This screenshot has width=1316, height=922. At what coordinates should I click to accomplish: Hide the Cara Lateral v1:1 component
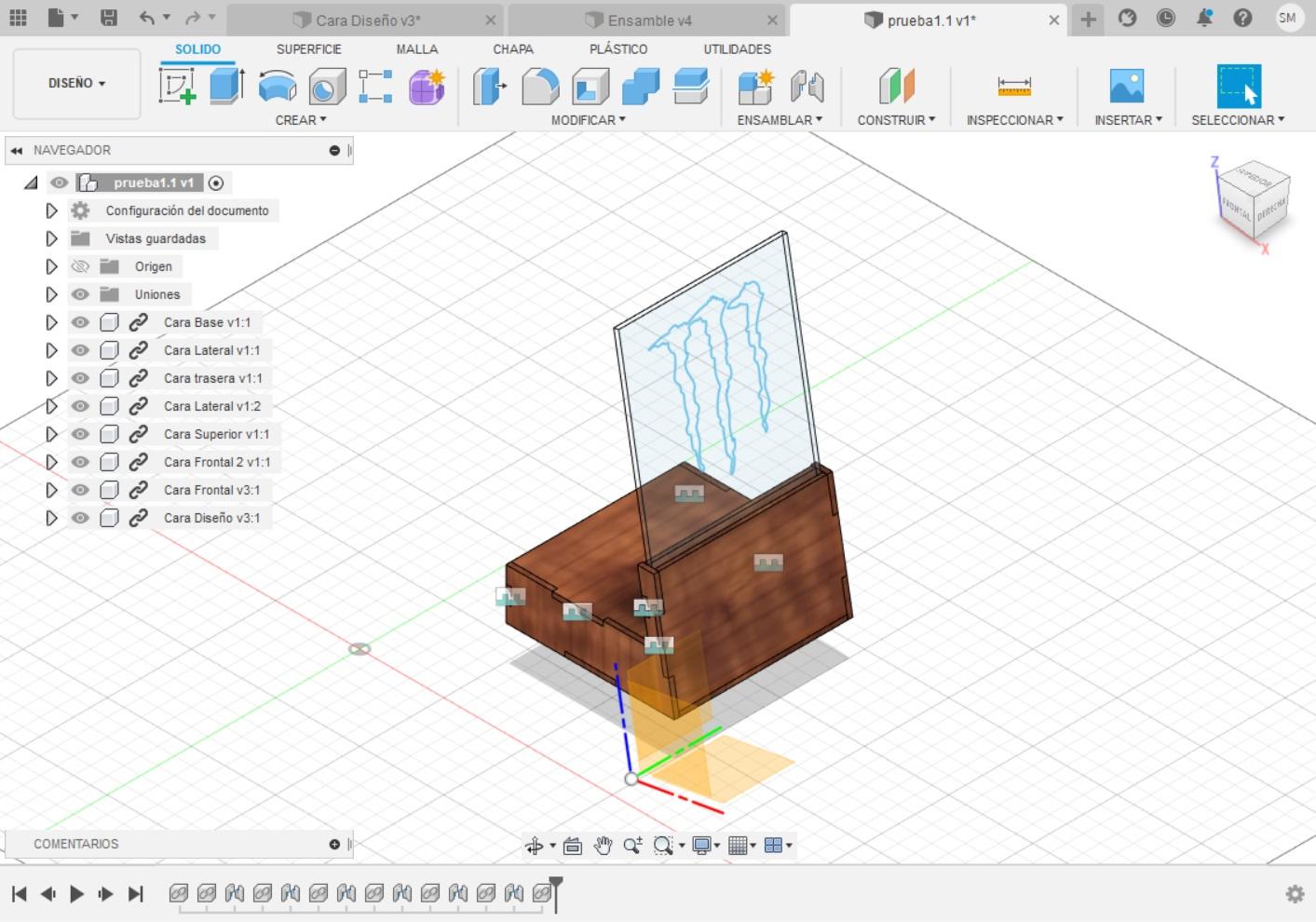(x=80, y=350)
